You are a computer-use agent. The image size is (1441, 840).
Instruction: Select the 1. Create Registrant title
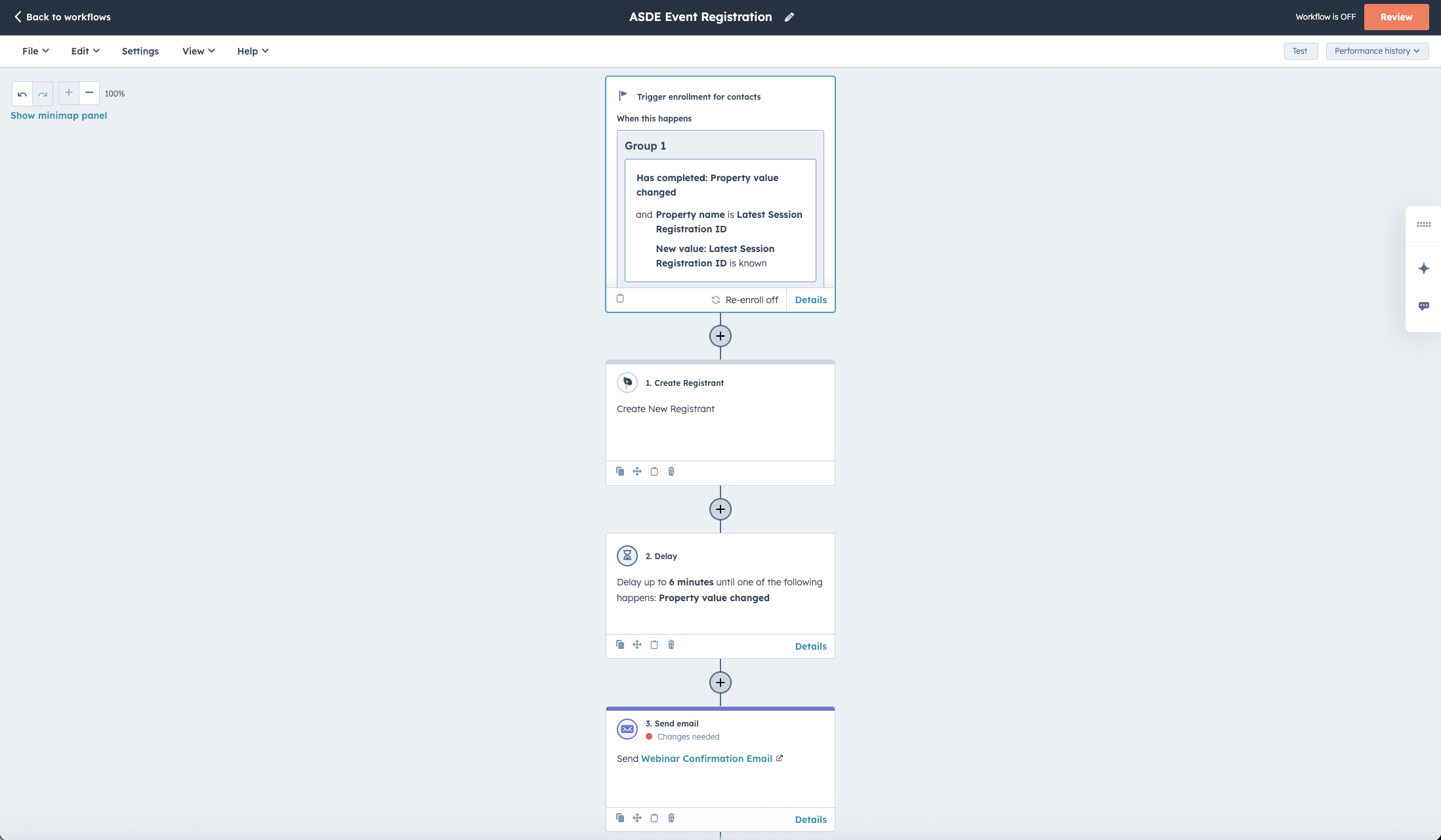[x=684, y=383]
